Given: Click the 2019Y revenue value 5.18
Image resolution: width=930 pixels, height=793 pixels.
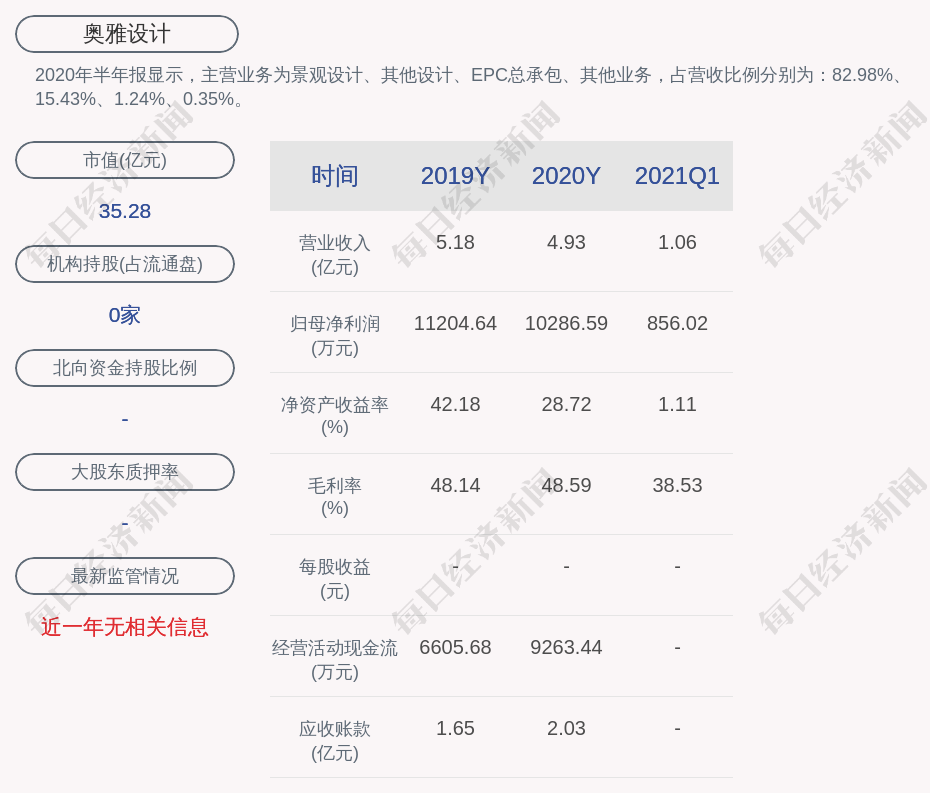Looking at the screenshot, I should pos(455,243).
